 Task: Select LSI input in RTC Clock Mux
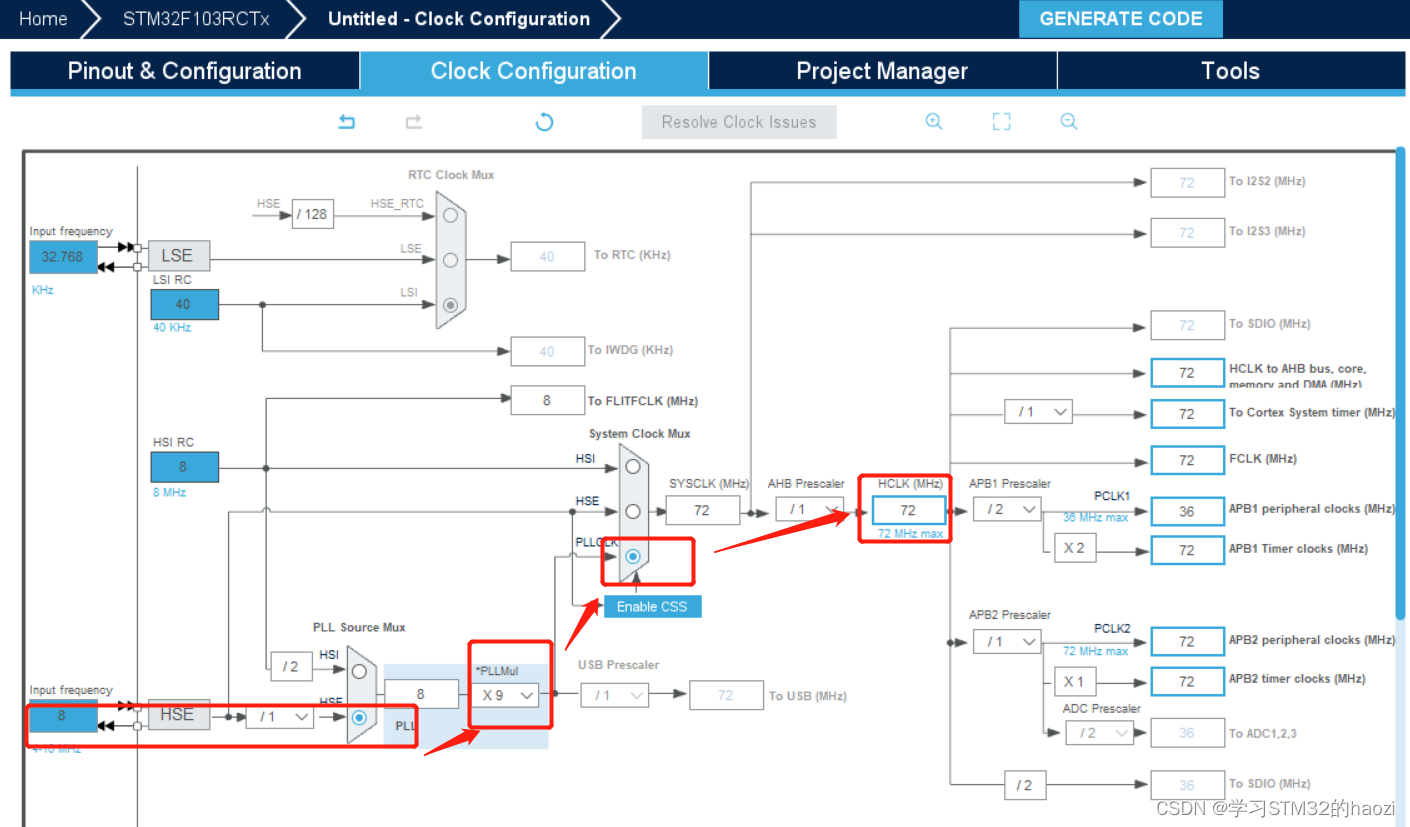[x=450, y=304]
